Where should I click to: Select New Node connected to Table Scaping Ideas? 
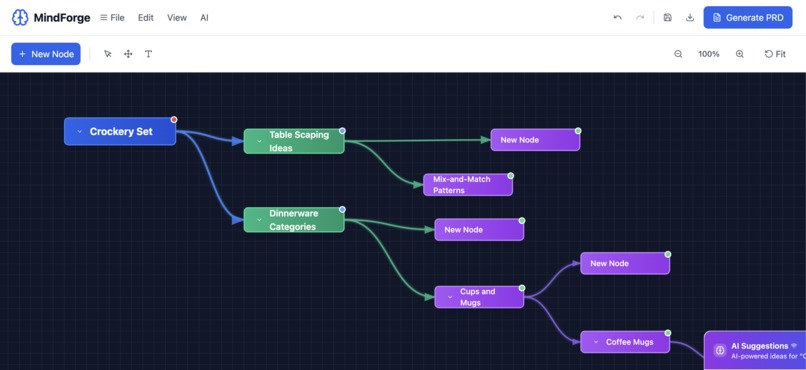(x=535, y=140)
